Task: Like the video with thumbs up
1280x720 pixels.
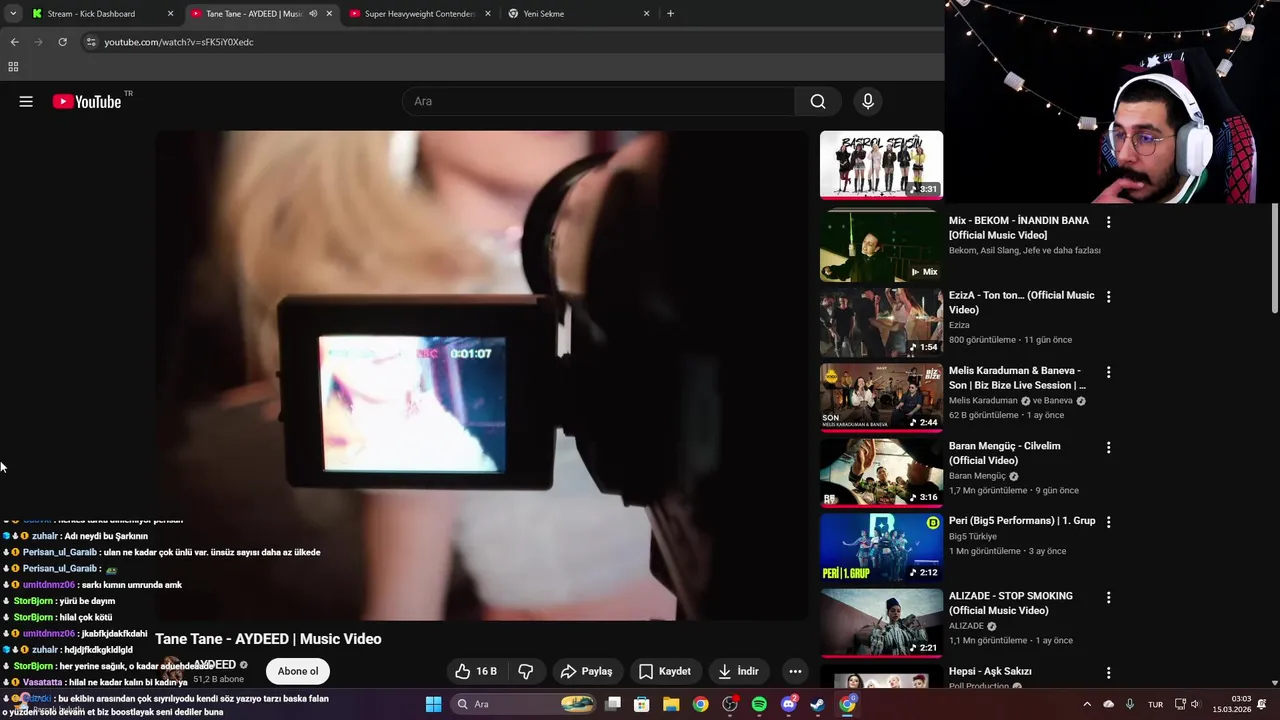Action: point(476,671)
